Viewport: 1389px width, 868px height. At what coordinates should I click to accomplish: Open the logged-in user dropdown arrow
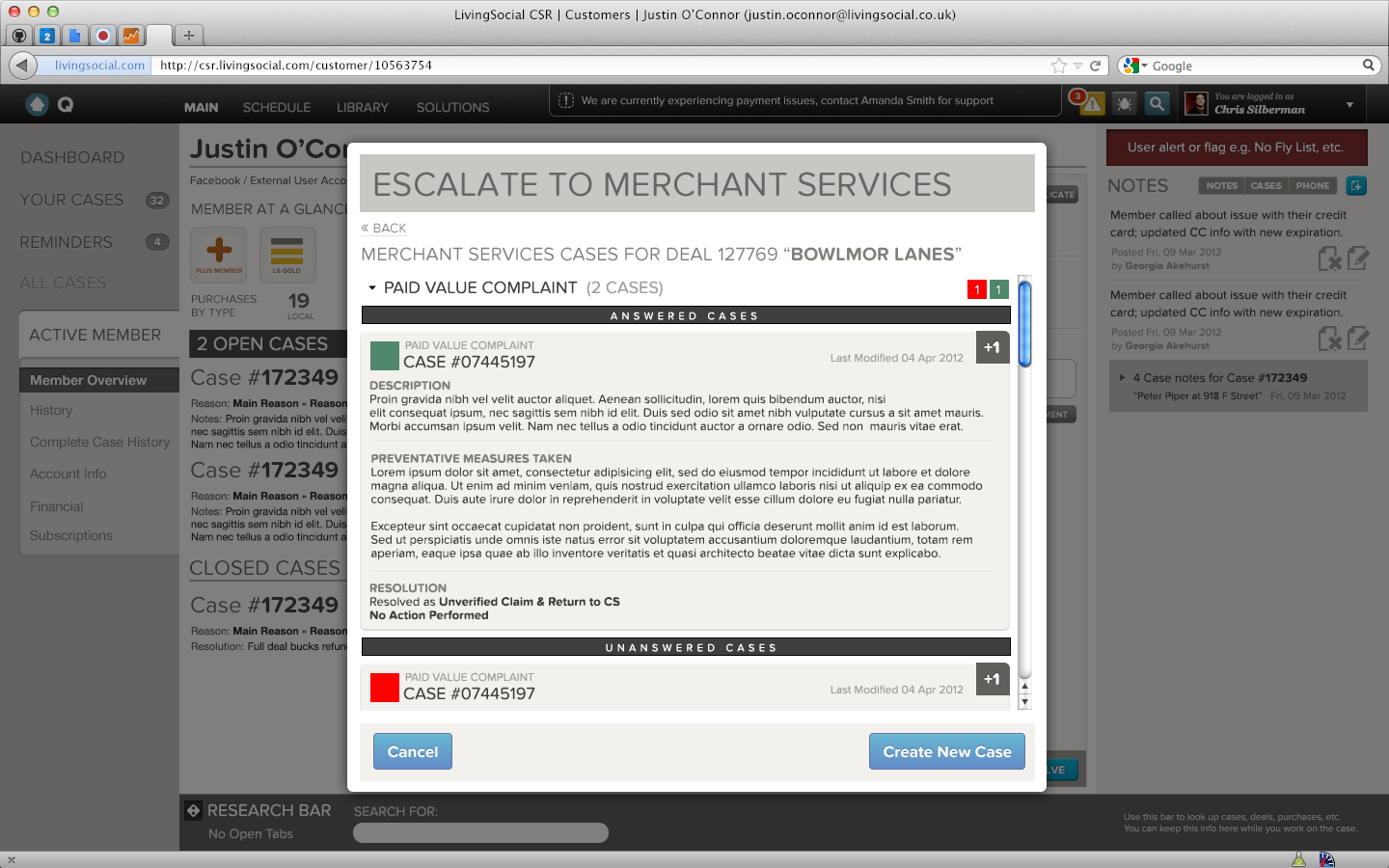pos(1350,104)
